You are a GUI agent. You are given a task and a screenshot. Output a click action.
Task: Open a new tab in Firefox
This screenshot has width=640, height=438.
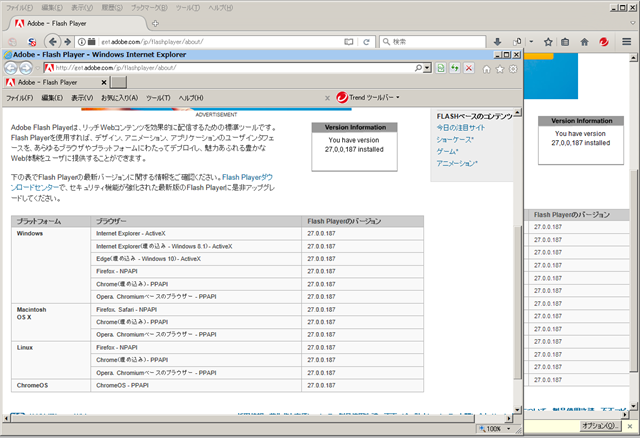(x=155, y=24)
